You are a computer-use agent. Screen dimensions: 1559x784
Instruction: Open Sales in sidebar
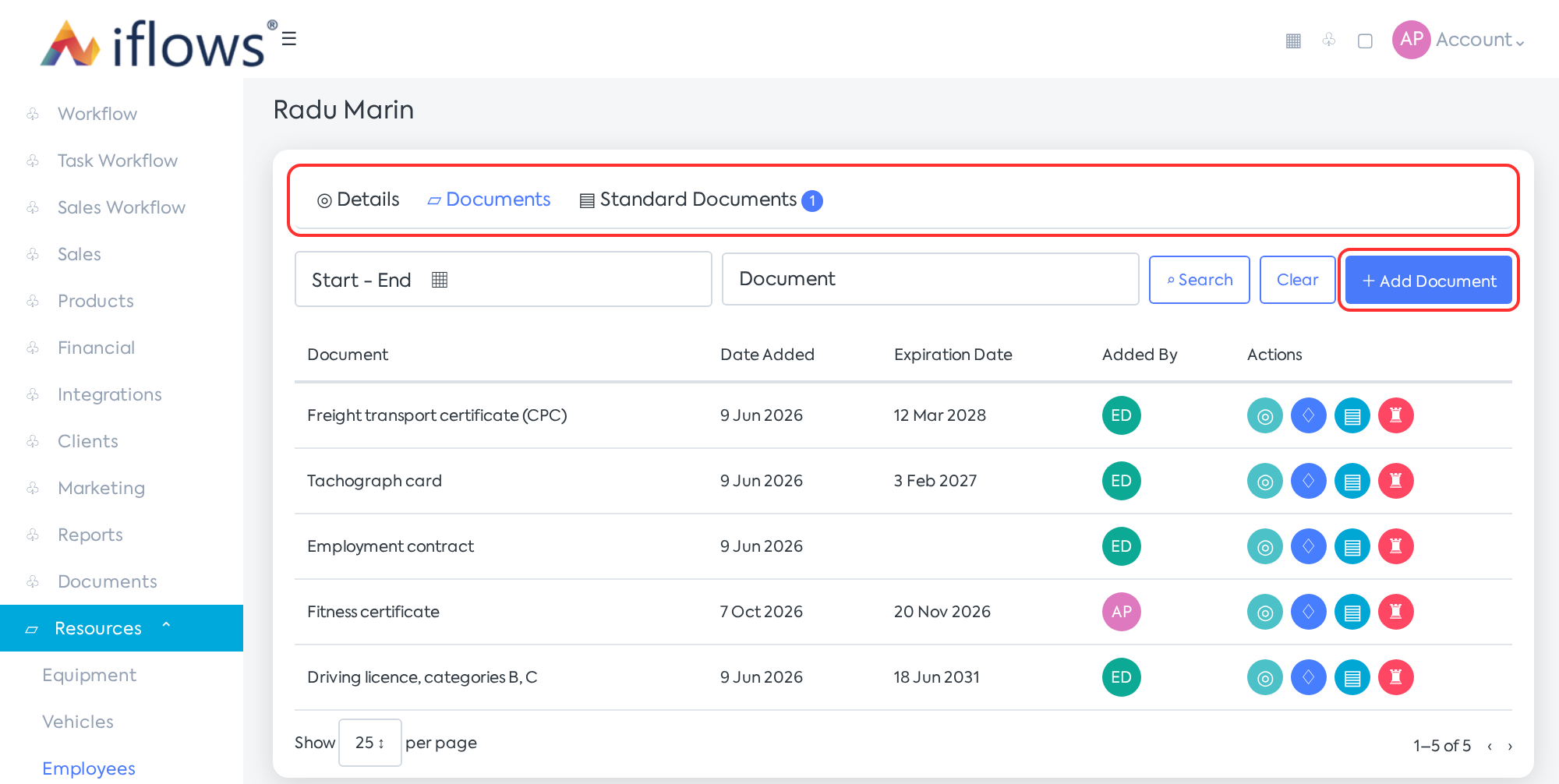(80, 254)
